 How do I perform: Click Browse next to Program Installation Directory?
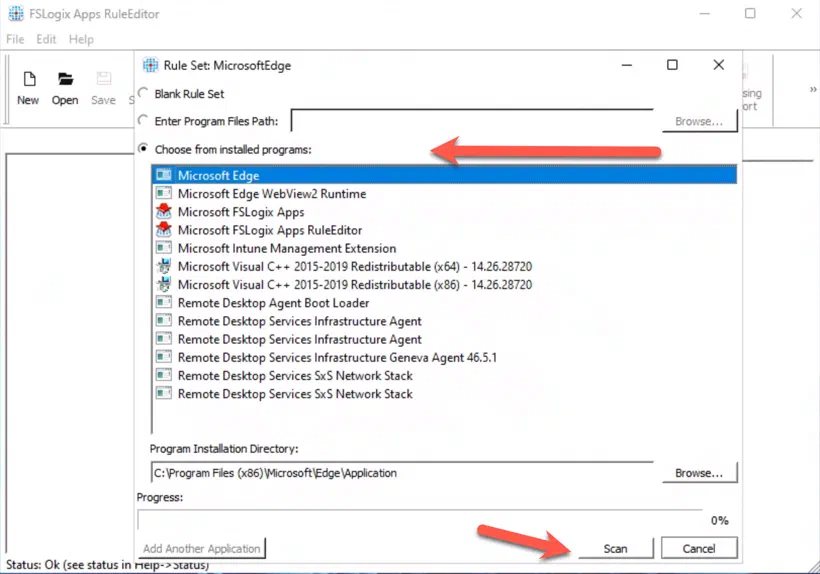click(699, 473)
